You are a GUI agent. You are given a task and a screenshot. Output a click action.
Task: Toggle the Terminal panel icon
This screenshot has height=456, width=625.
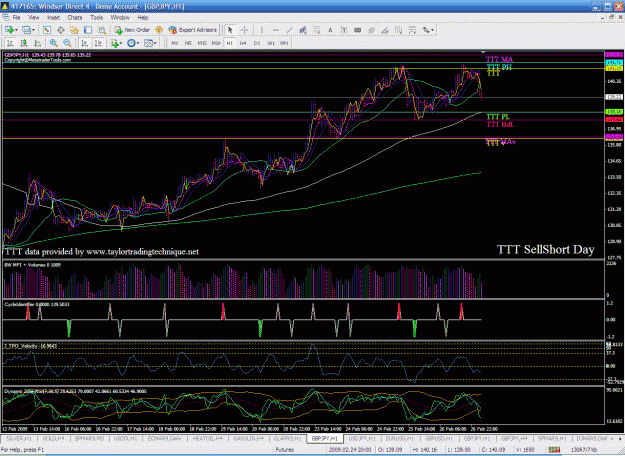(x=88, y=30)
